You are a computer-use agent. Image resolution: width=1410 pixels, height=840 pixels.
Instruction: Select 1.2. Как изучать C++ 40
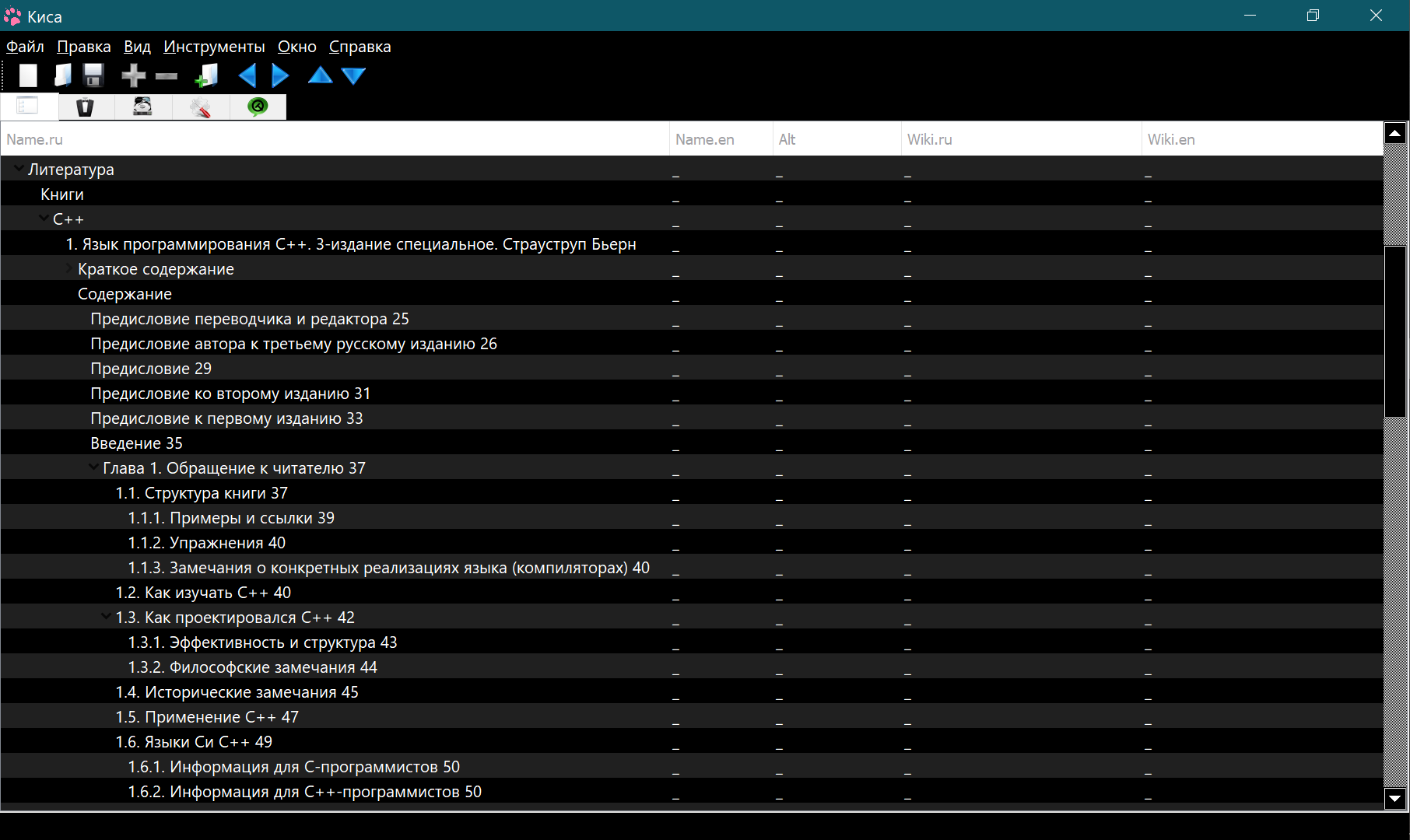point(692,592)
